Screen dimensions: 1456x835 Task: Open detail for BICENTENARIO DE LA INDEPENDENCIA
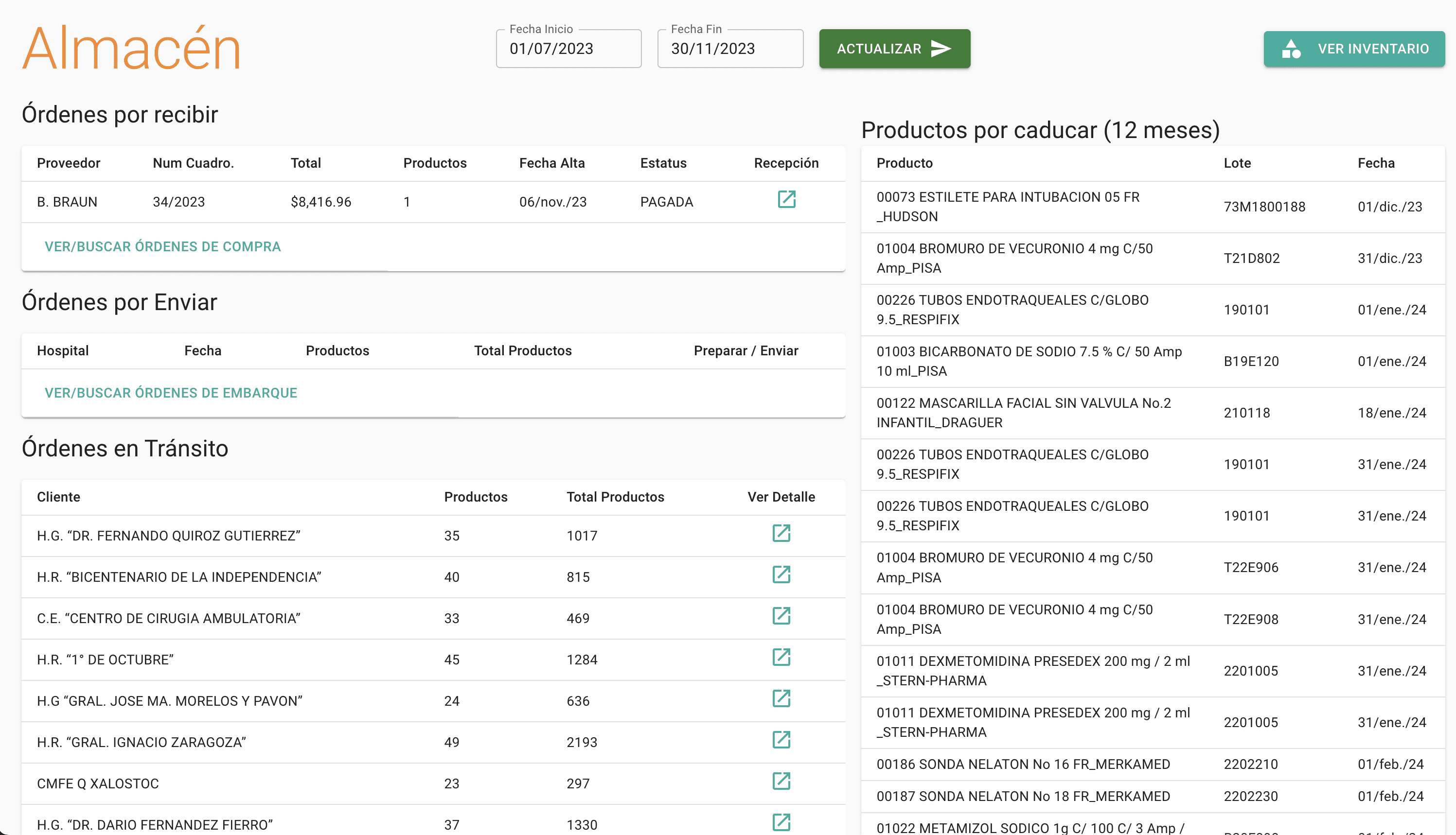coord(781,574)
